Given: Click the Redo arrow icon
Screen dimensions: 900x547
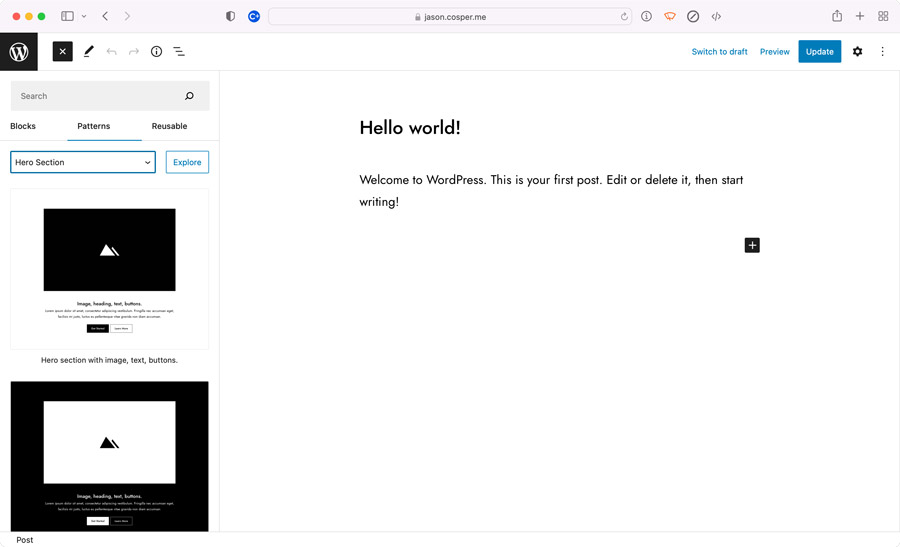Looking at the screenshot, I should pos(134,52).
